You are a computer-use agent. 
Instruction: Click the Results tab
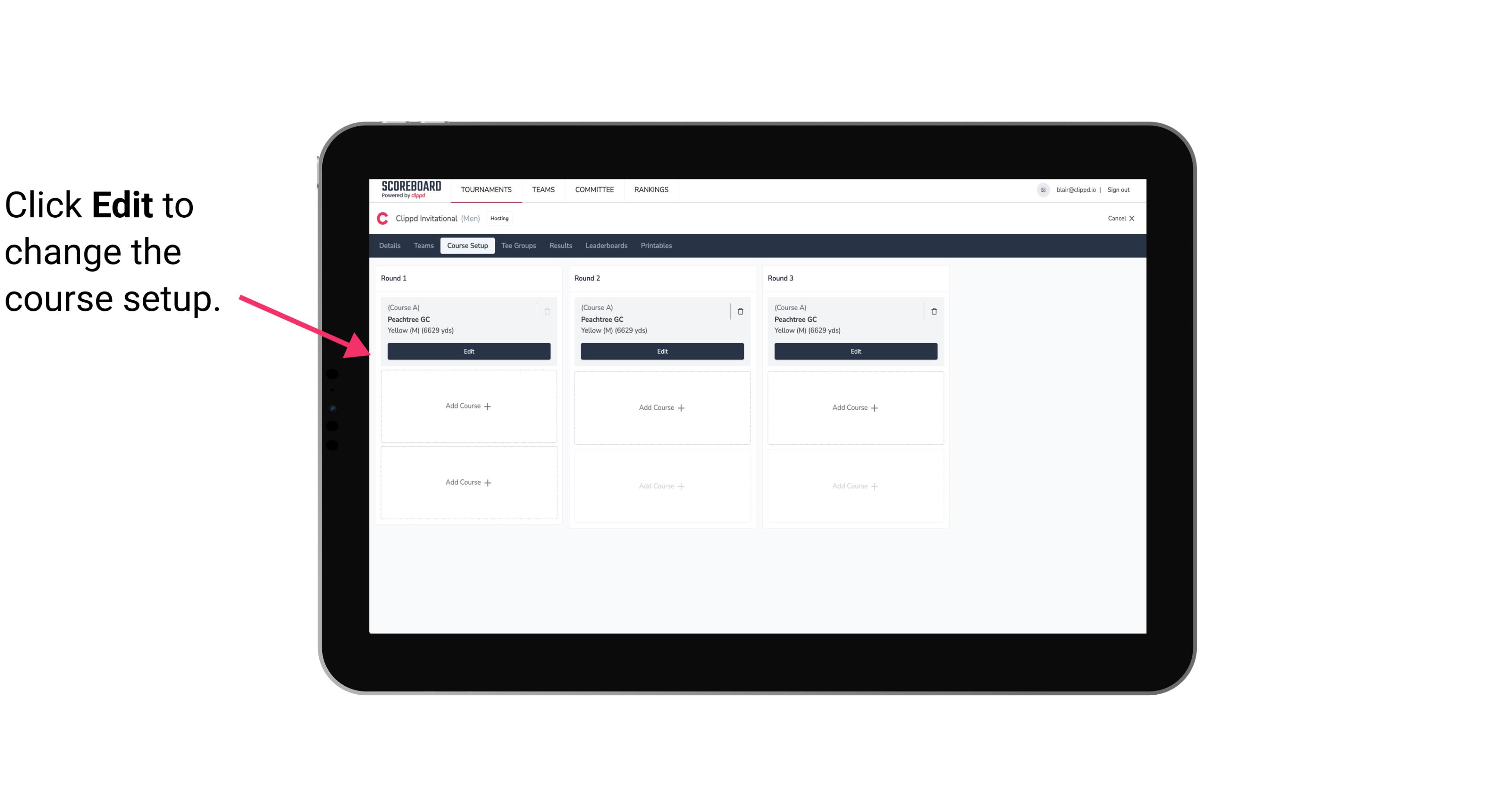(561, 246)
